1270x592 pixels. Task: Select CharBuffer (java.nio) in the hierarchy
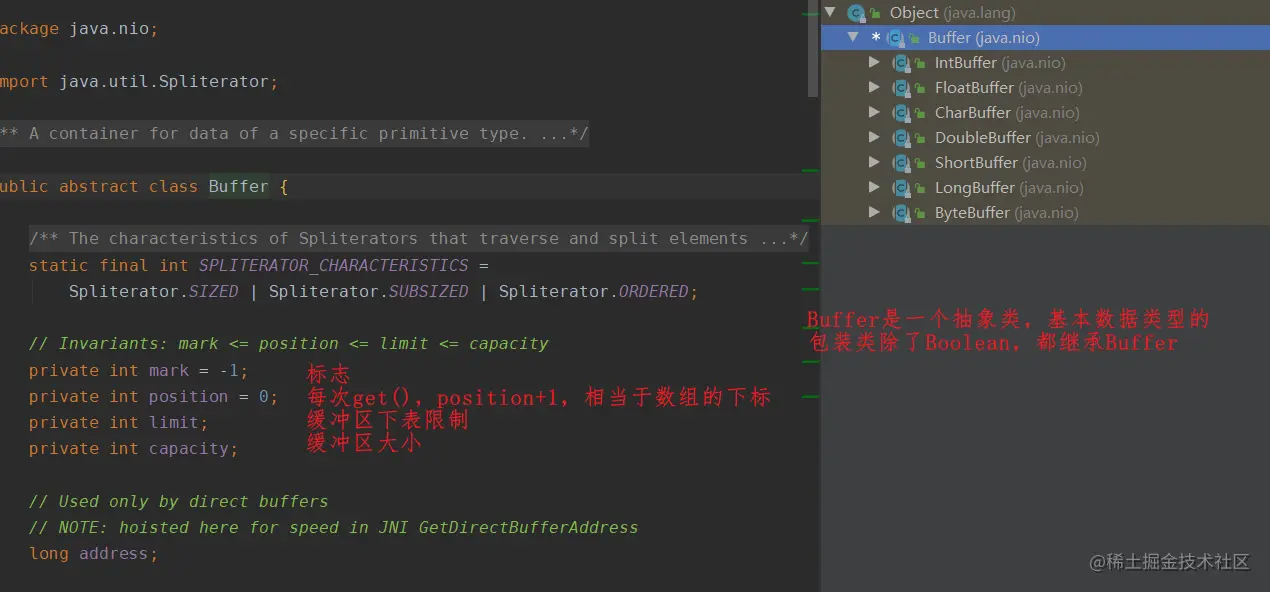1045,113
